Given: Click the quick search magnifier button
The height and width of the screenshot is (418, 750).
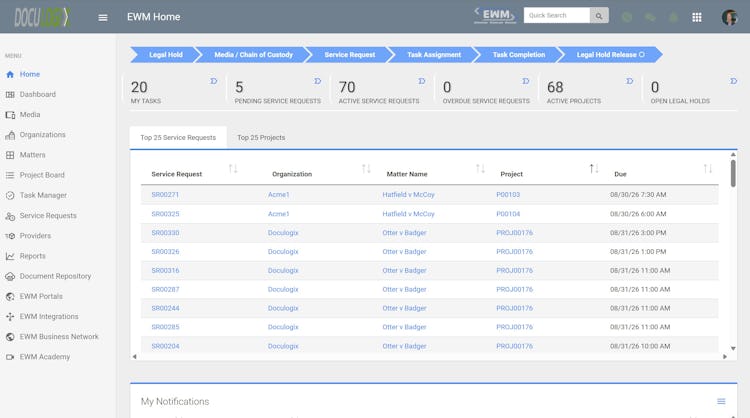Looking at the screenshot, I should [x=599, y=16].
